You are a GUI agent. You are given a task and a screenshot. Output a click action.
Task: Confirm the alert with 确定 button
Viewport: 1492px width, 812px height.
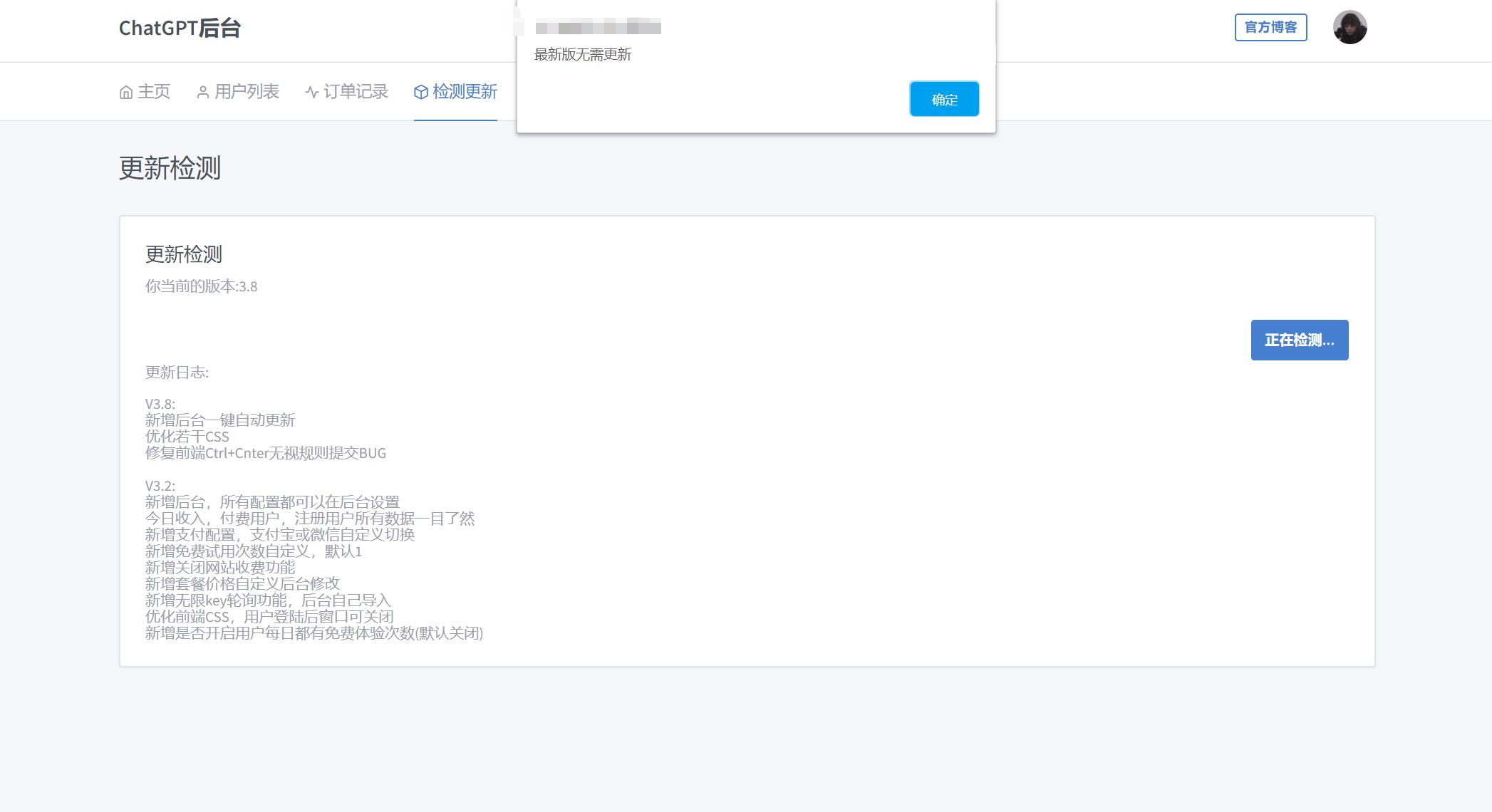(944, 99)
